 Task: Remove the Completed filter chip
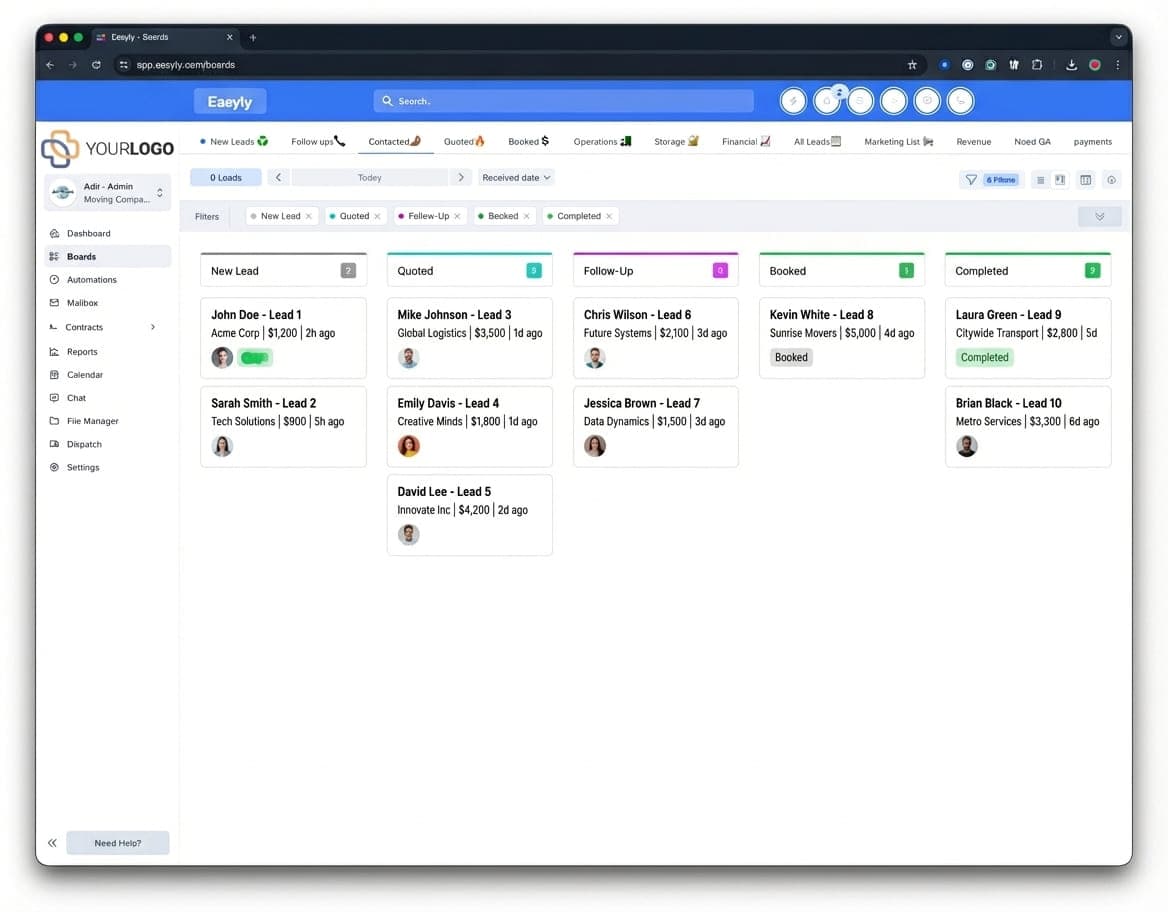pyautogui.click(x=609, y=216)
